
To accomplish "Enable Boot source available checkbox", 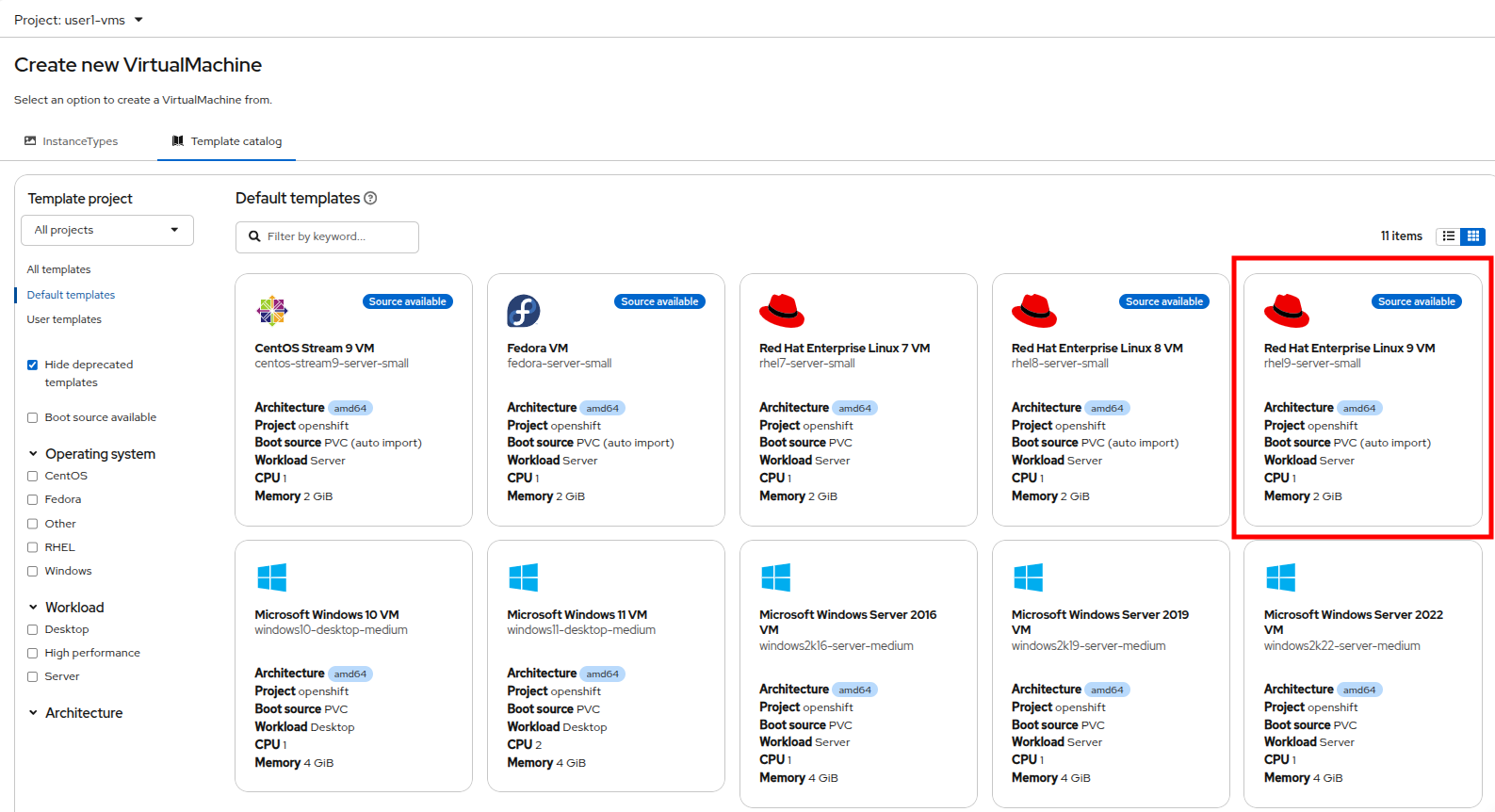I will 33,418.
